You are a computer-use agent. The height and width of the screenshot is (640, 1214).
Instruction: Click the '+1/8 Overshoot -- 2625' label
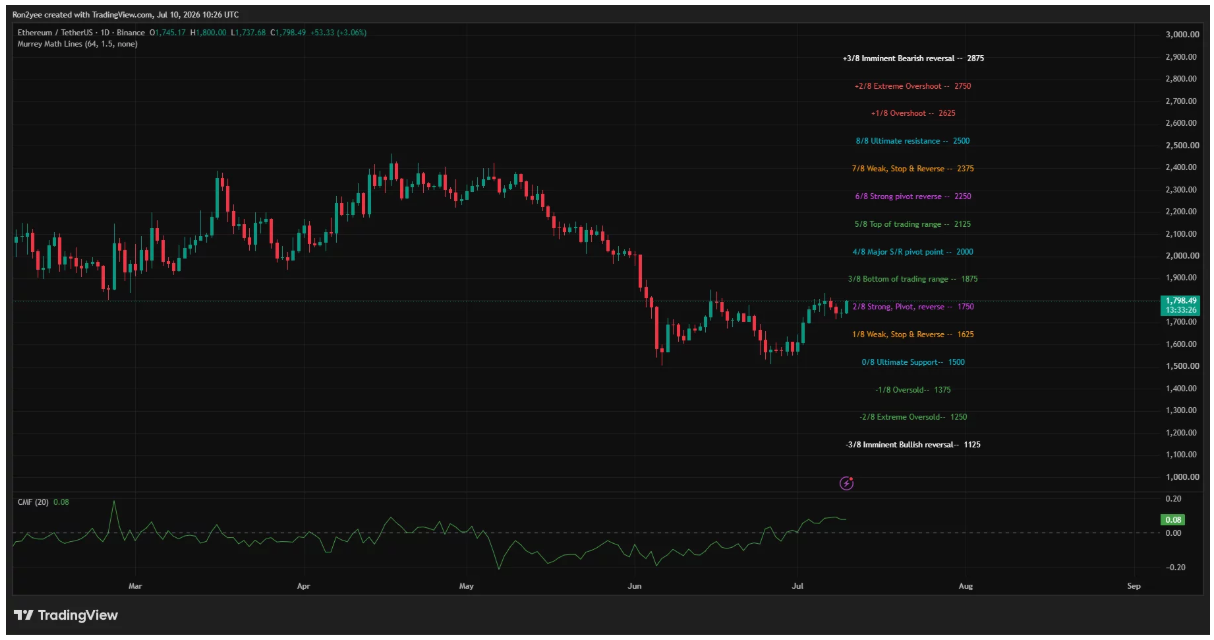[914, 114]
